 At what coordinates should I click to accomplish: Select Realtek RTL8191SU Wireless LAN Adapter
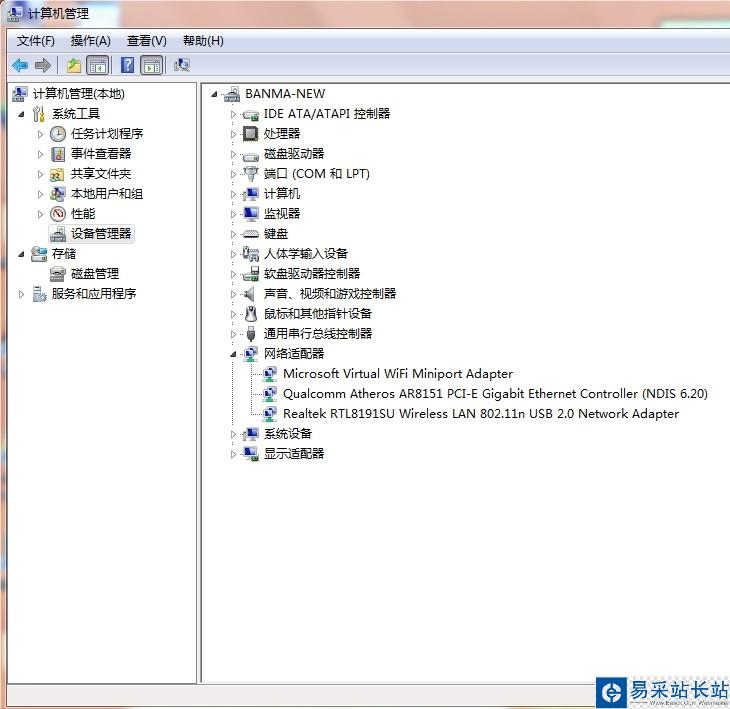[481, 414]
